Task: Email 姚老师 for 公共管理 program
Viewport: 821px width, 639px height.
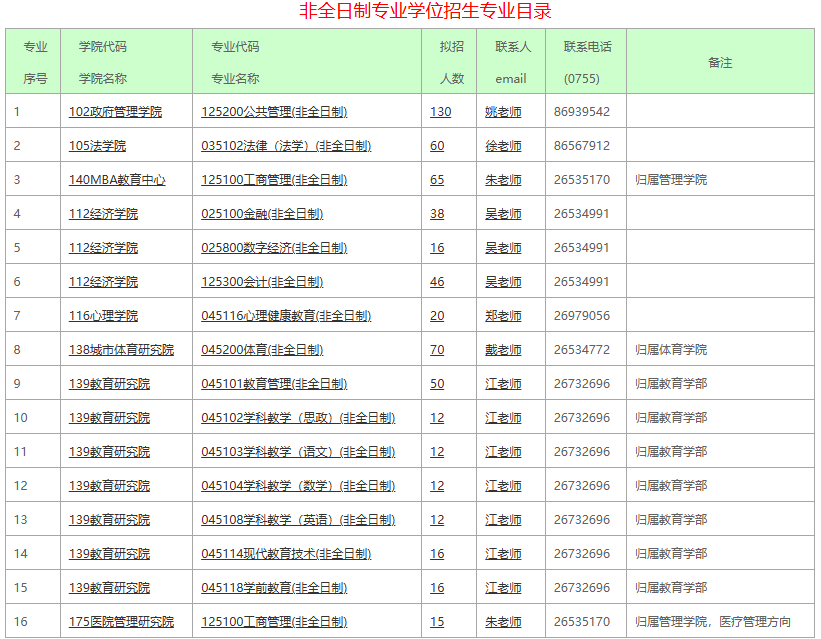Action: 501,112
